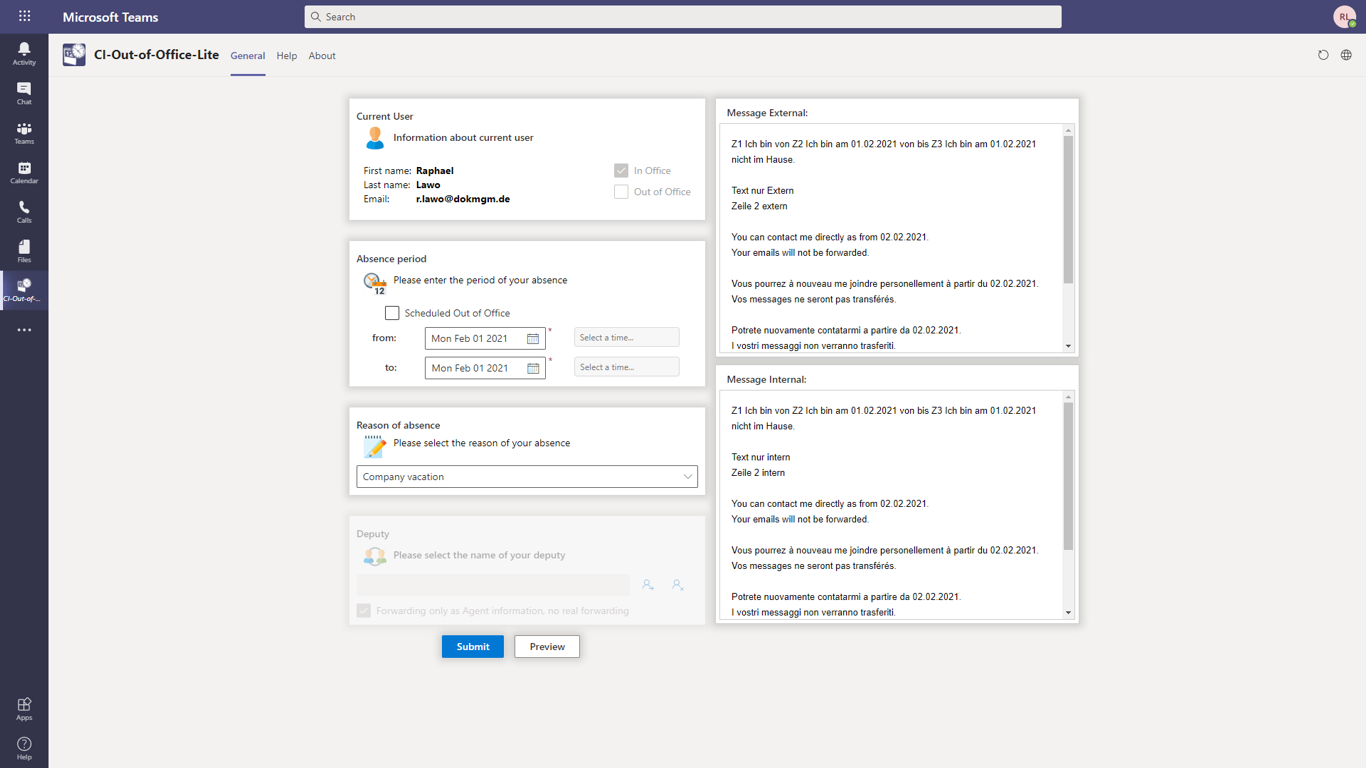
Task: Click the 'Zeile 2 extern' line
Action: click(x=759, y=206)
